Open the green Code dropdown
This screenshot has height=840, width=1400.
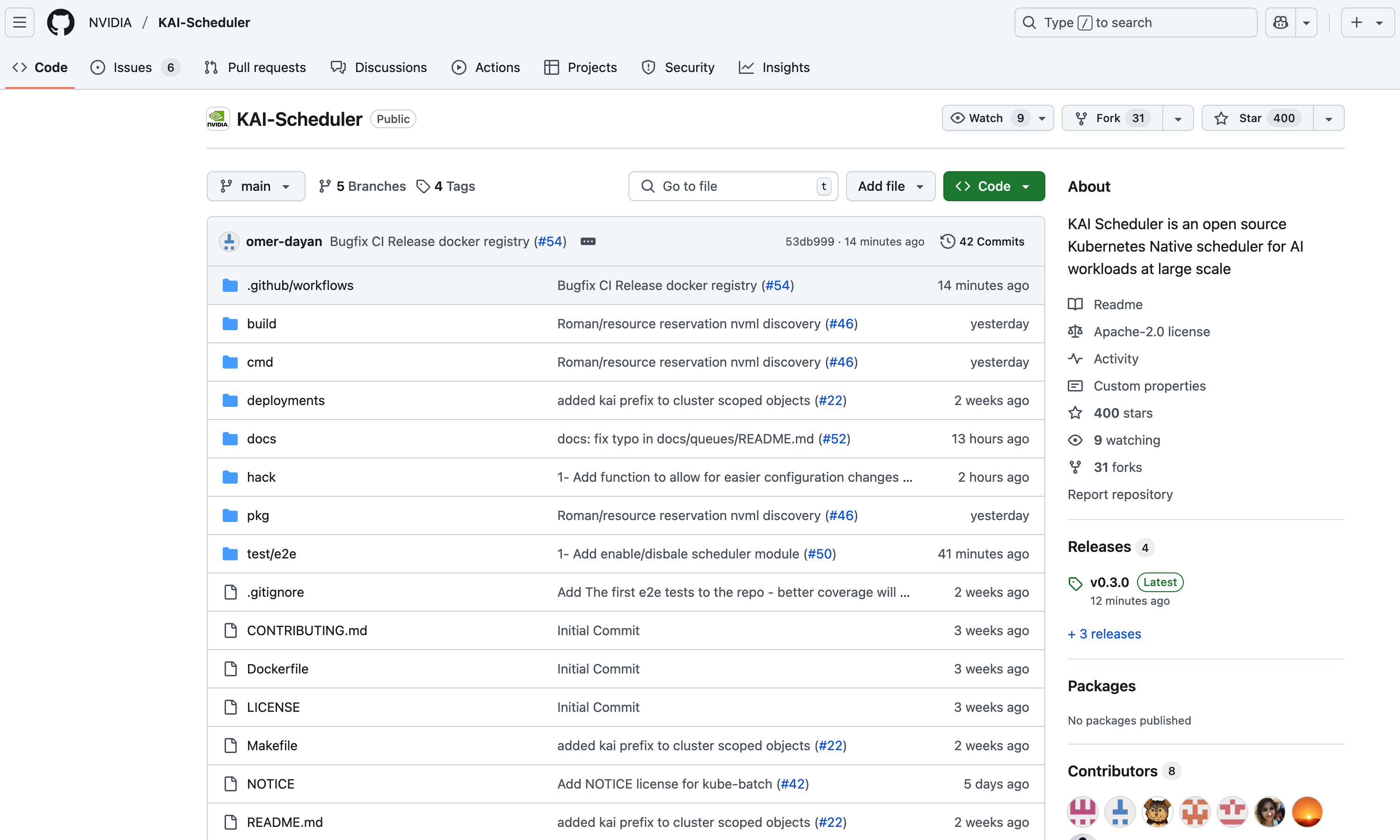[x=993, y=186]
